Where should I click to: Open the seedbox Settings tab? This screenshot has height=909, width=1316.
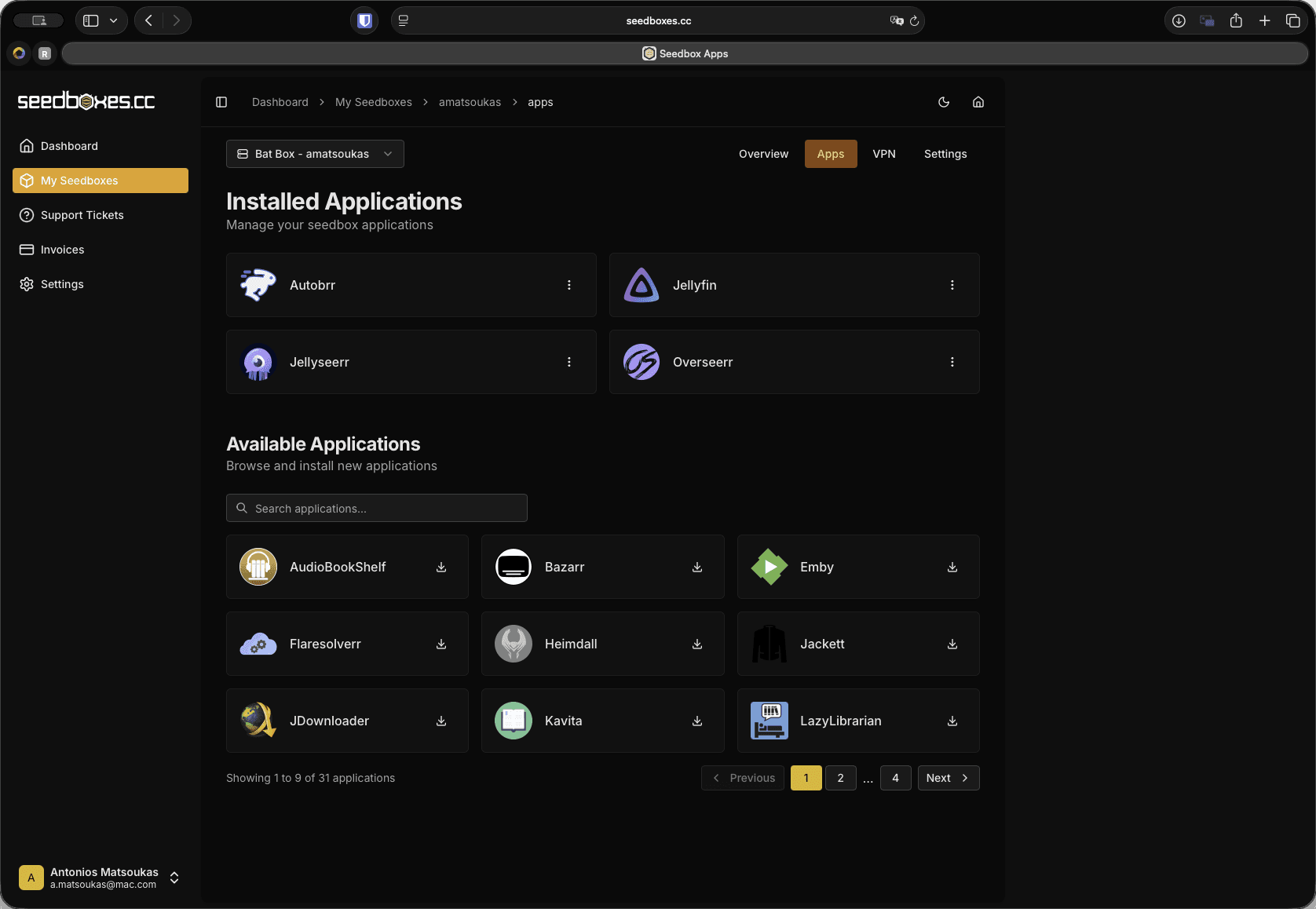click(945, 154)
